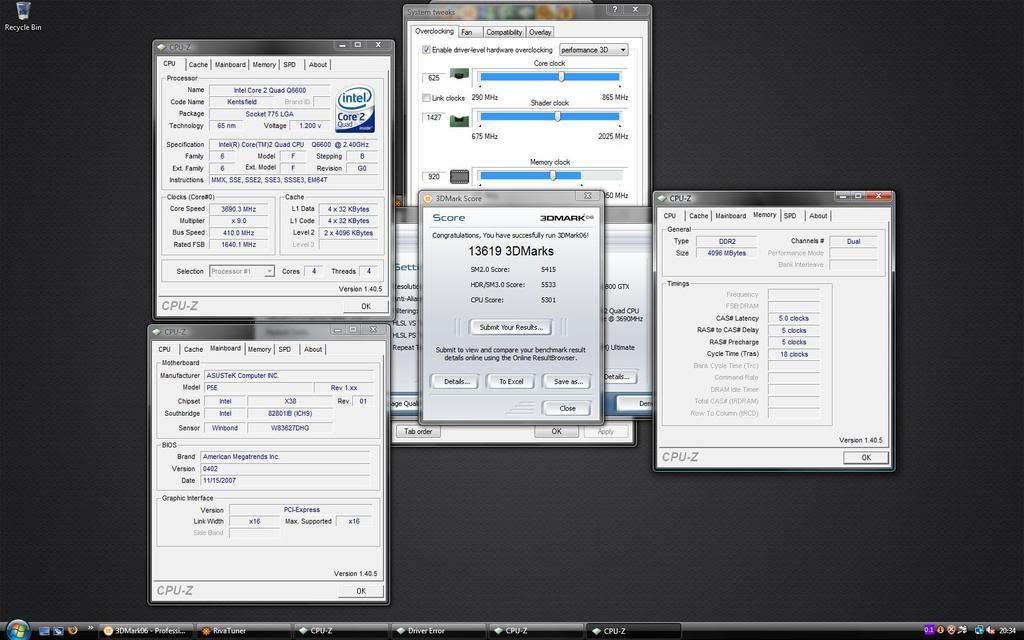Select CPU tab in the CPU-Z mainboard window
The width and height of the screenshot is (1024, 640).
(165, 349)
